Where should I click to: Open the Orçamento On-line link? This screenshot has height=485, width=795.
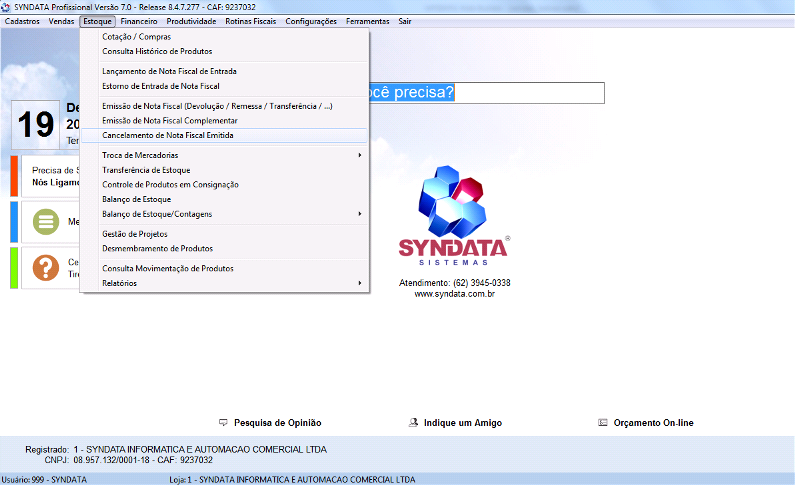pos(654,423)
